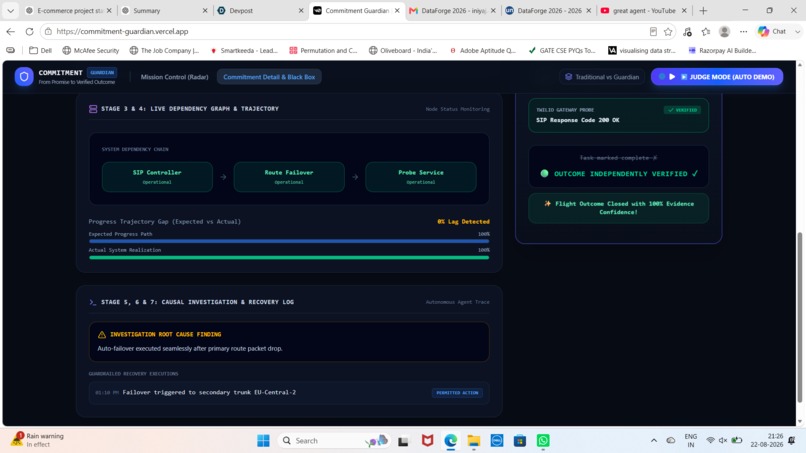Screen dimensions: 806x453
Task: Click the investigation warning triangle icon
Action: 102,334
